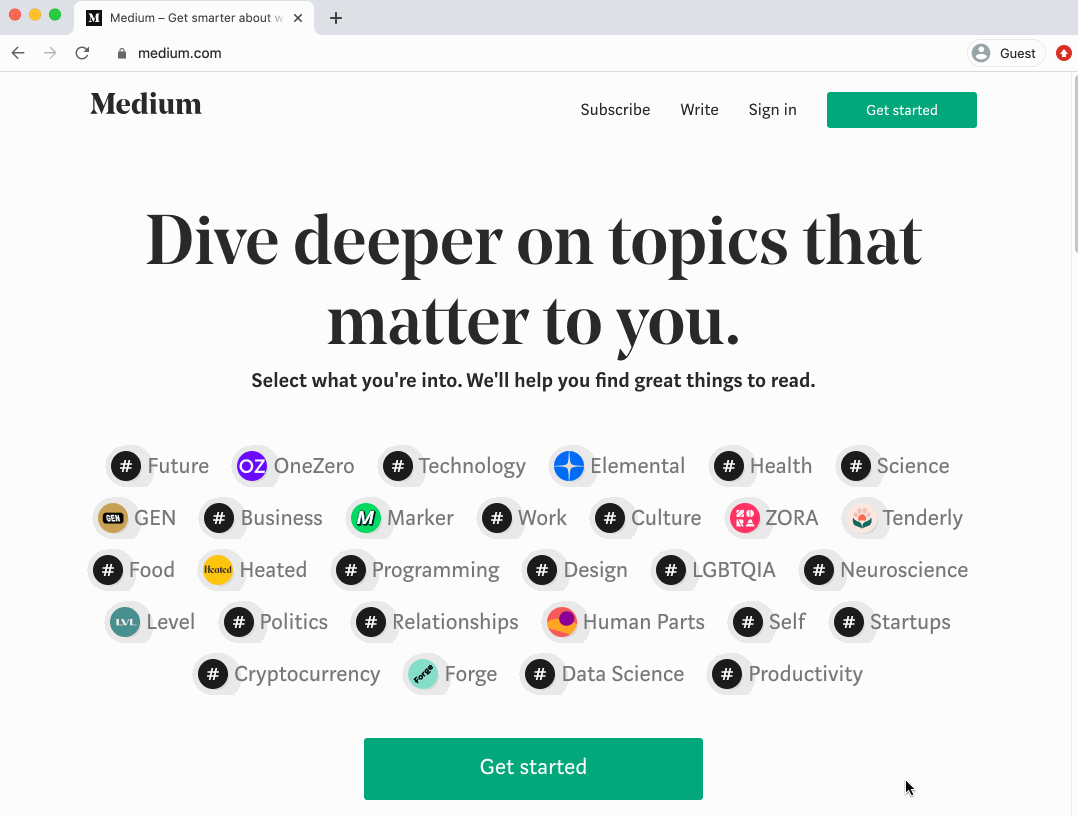The image size is (1078, 816).
Task: Click the red update arrow icon
Action: (x=1064, y=53)
